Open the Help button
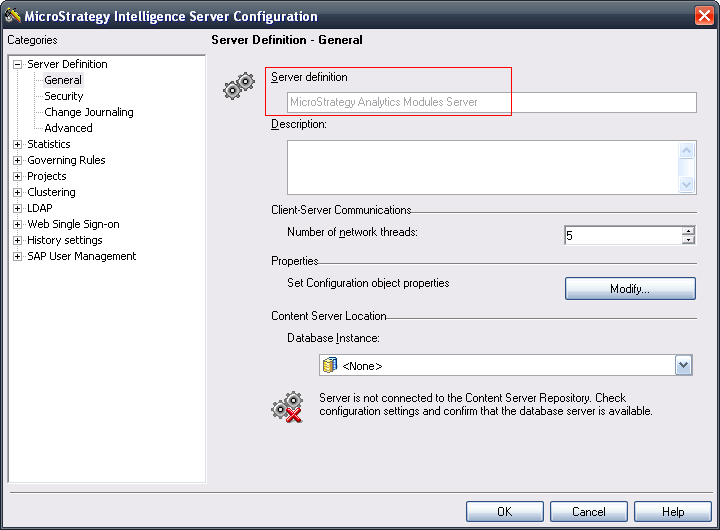Image resolution: width=720 pixels, height=530 pixels. click(673, 511)
